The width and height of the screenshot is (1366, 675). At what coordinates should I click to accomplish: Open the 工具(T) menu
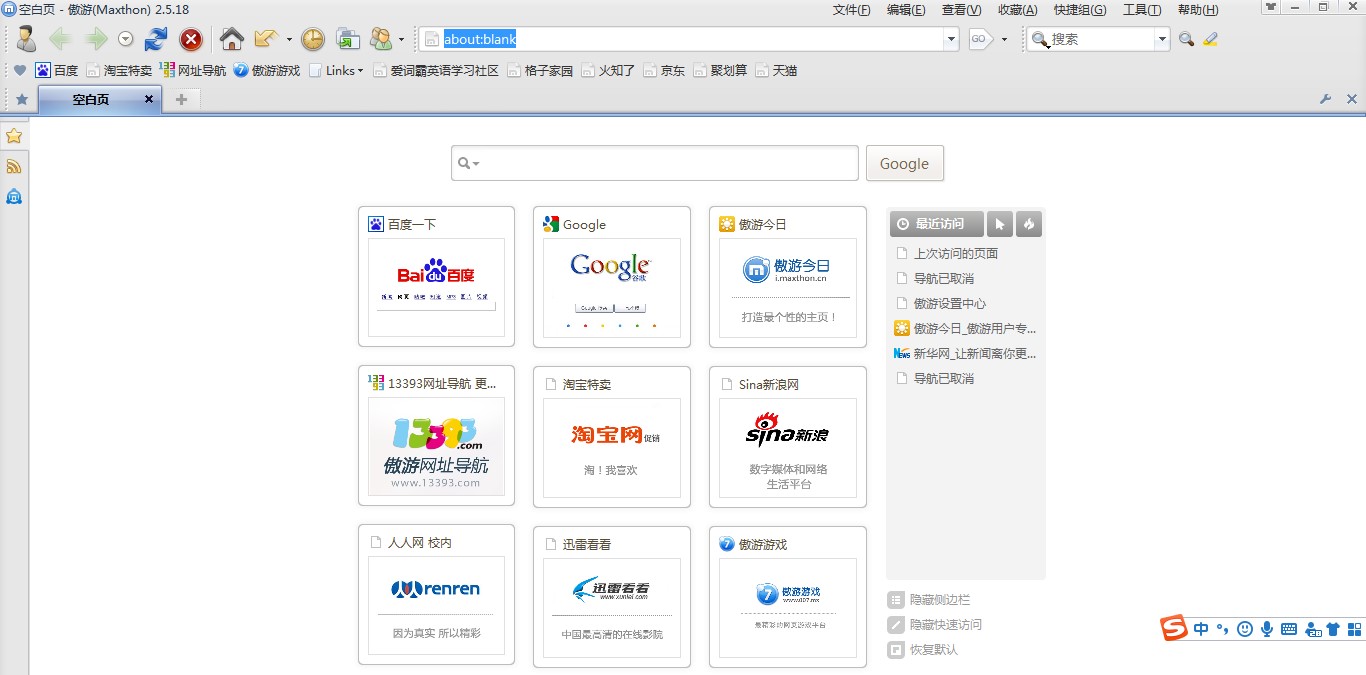1141,10
